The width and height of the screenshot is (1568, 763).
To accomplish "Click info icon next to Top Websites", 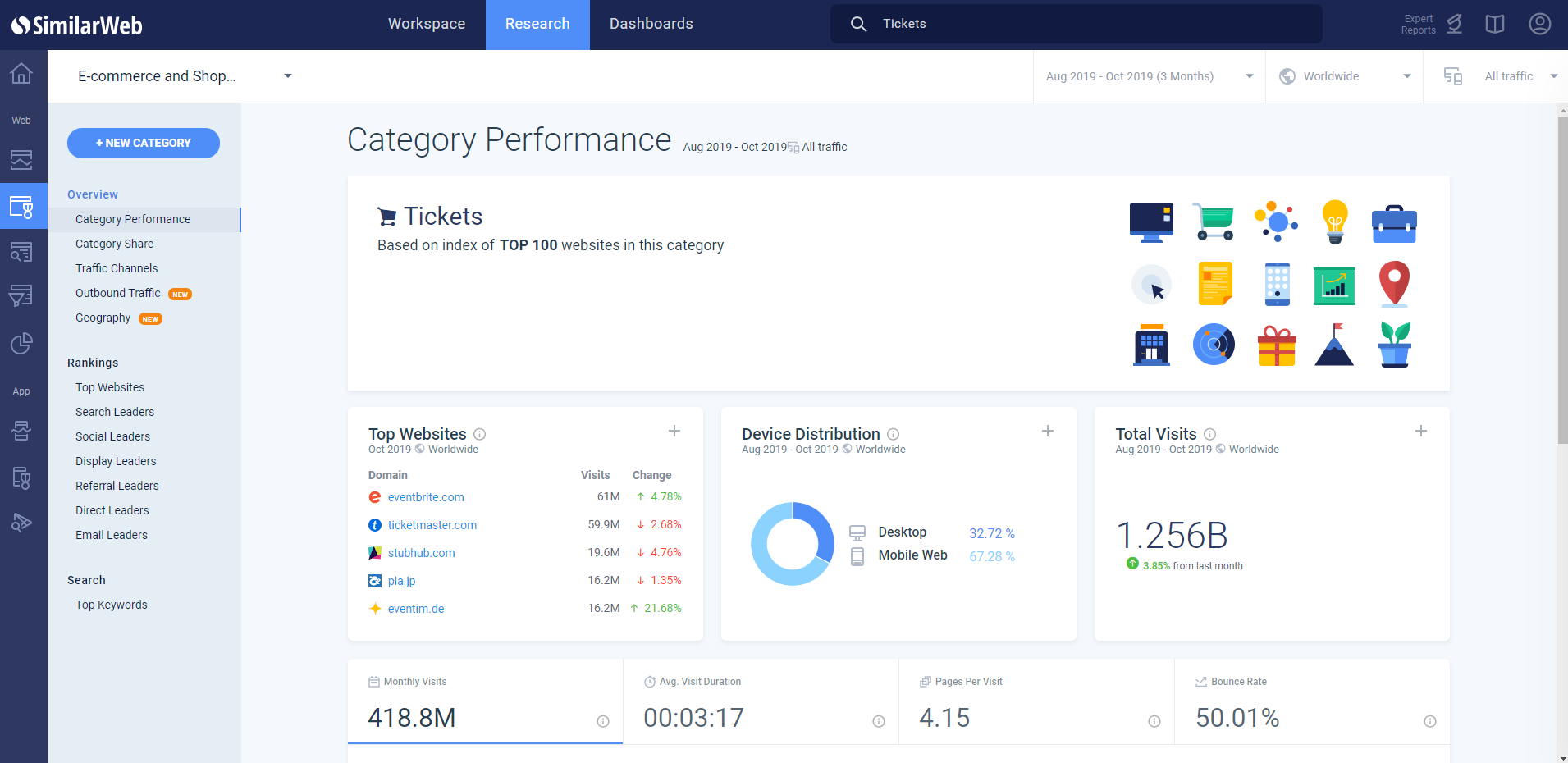I will tap(480, 434).
